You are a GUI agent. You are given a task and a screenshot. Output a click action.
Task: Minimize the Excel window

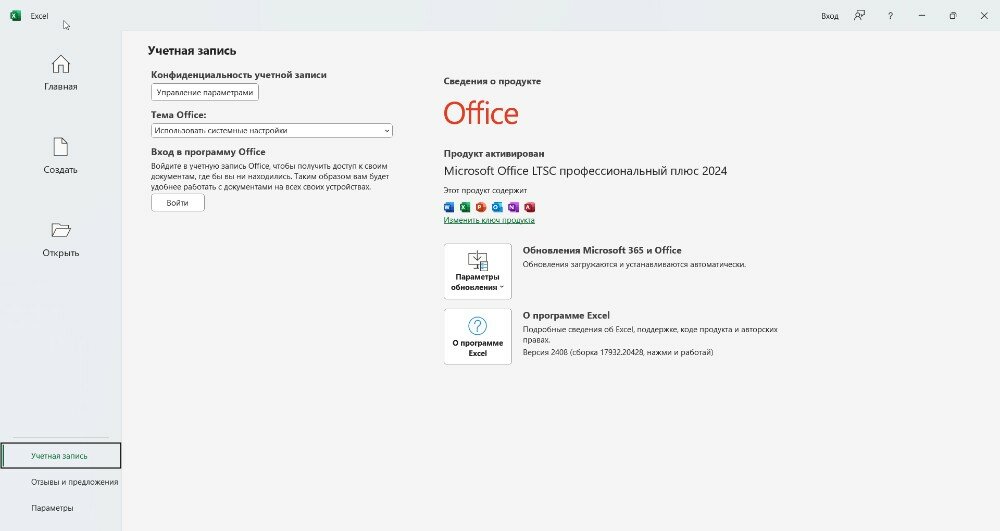click(x=922, y=16)
